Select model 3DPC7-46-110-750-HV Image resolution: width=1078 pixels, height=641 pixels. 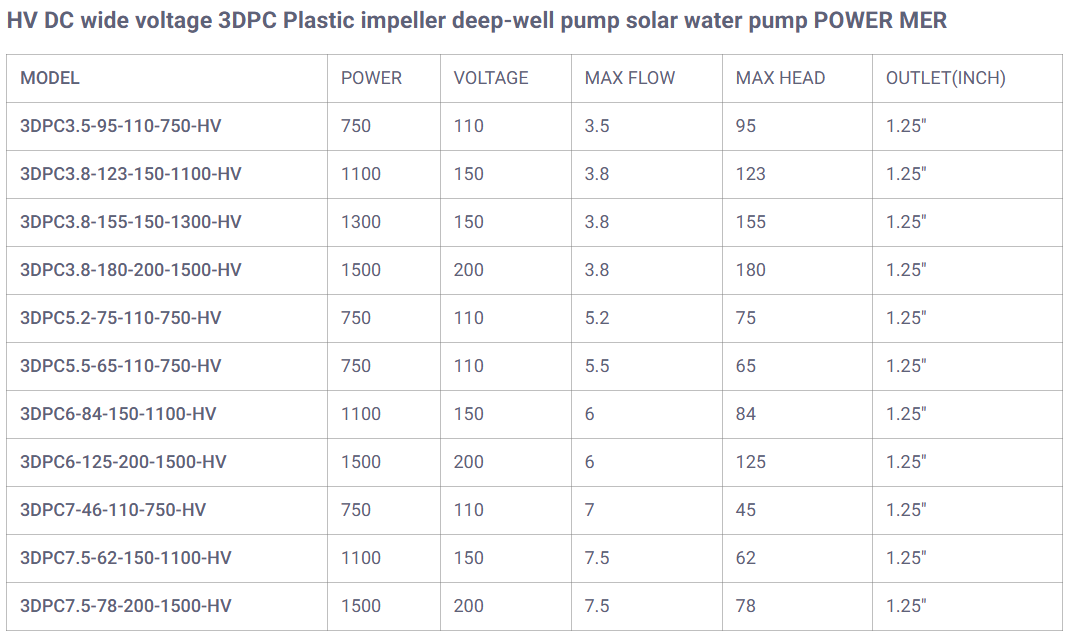tap(113, 510)
